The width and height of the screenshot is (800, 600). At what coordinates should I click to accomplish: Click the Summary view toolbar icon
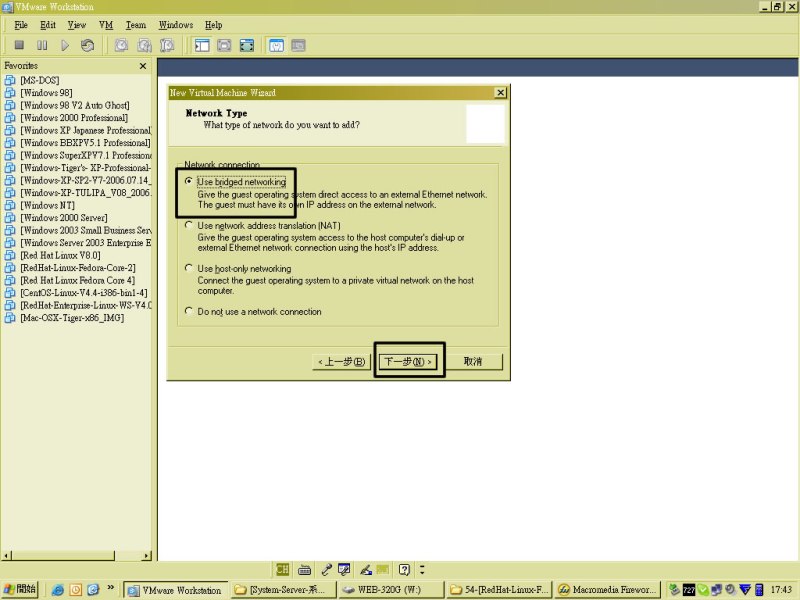276,45
